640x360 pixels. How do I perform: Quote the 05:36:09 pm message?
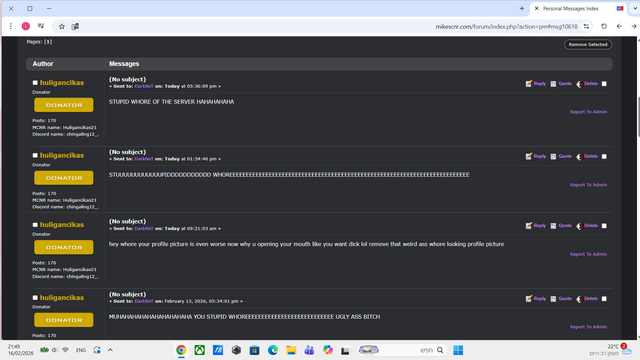point(561,84)
